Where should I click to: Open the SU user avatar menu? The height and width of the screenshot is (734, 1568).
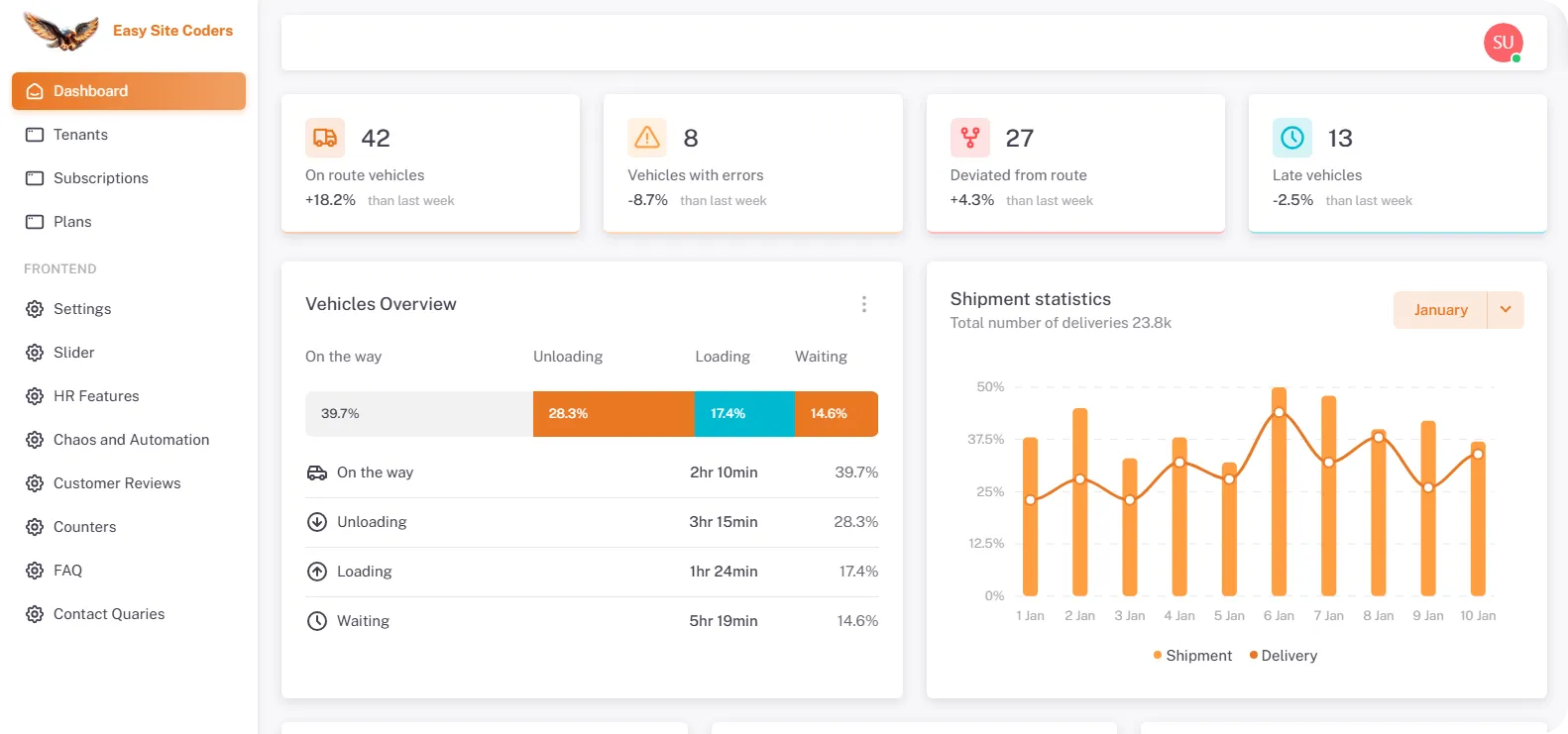point(1503,43)
